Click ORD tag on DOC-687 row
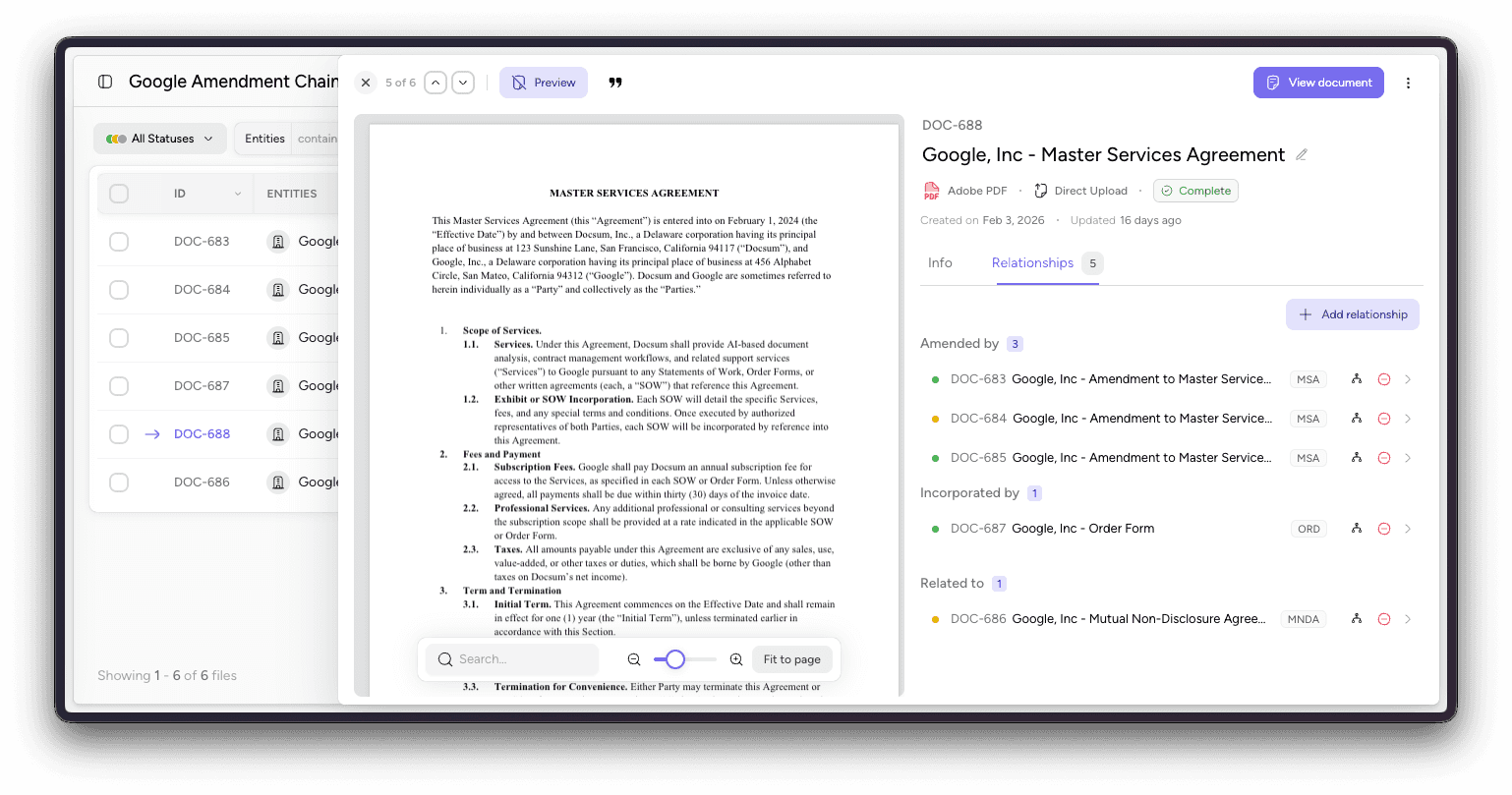The image size is (1512, 795). (1308, 529)
